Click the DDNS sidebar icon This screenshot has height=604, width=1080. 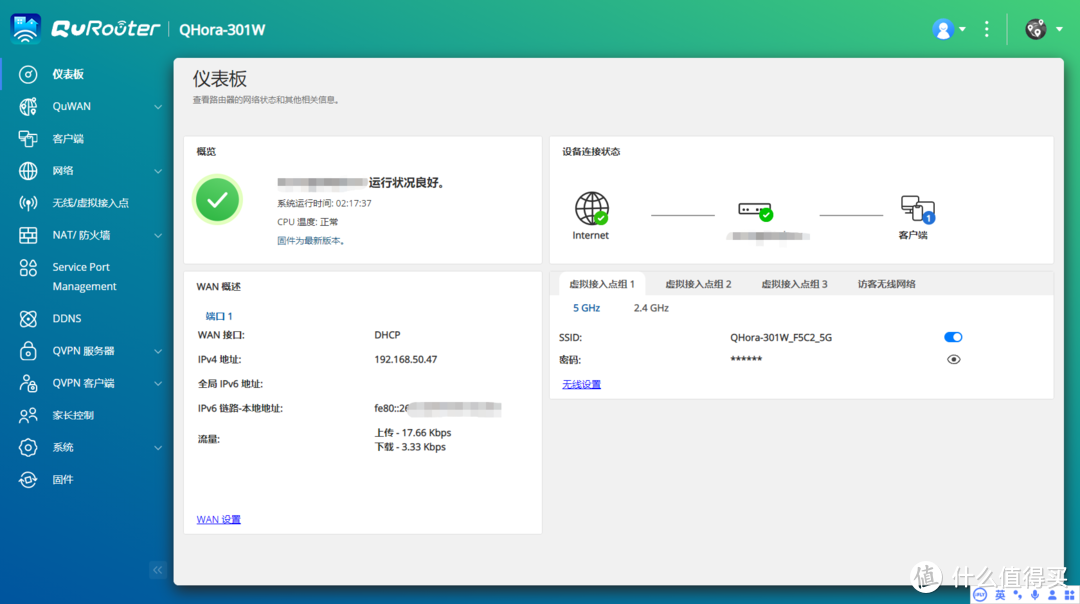pos(27,318)
